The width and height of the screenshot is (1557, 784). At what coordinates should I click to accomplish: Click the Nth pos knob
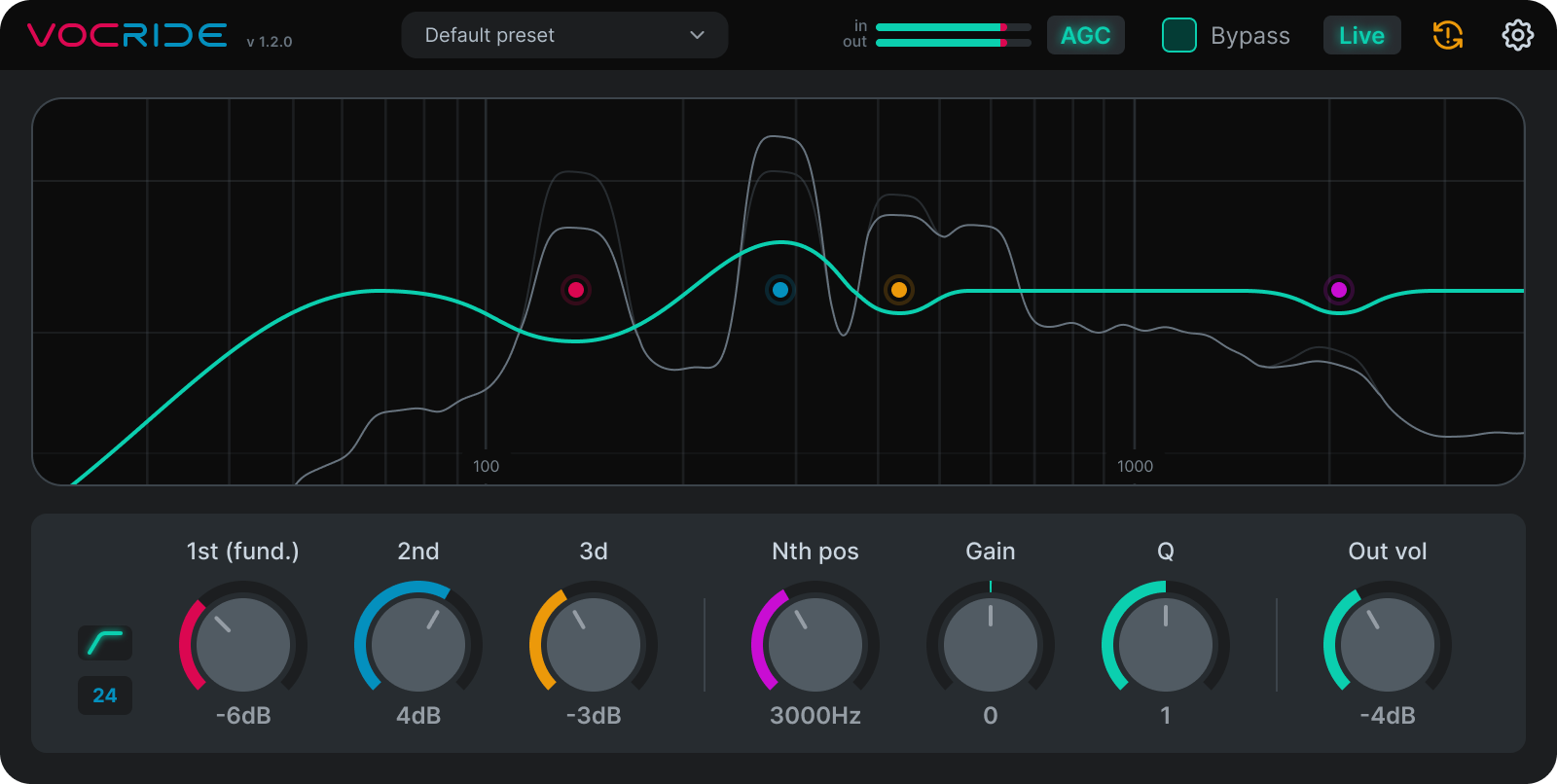[815, 645]
